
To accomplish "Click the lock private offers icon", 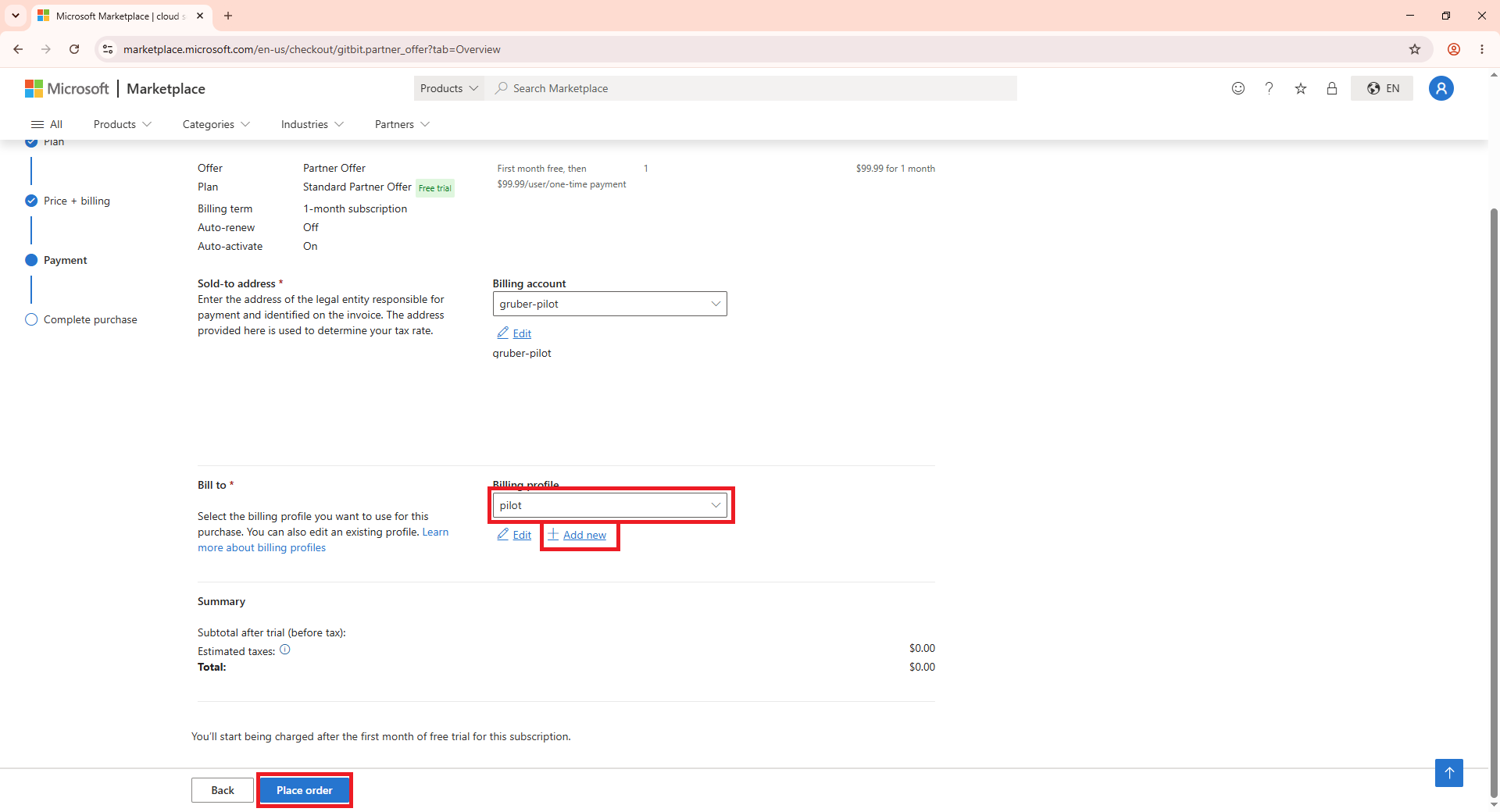I will click(1332, 88).
